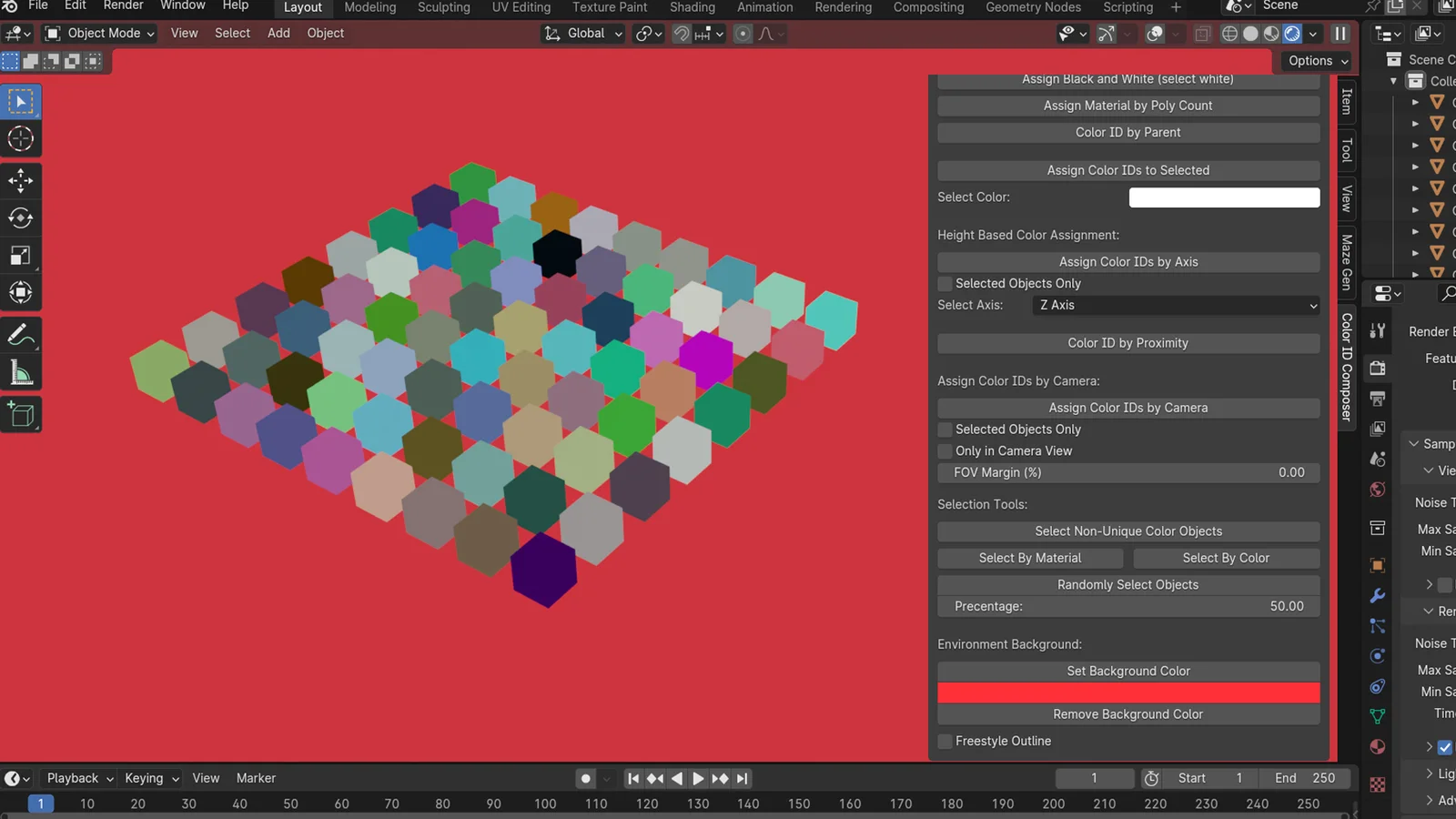Toggle the Freestyle Outline checkbox
The width and height of the screenshot is (1456, 819).
(945, 741)
